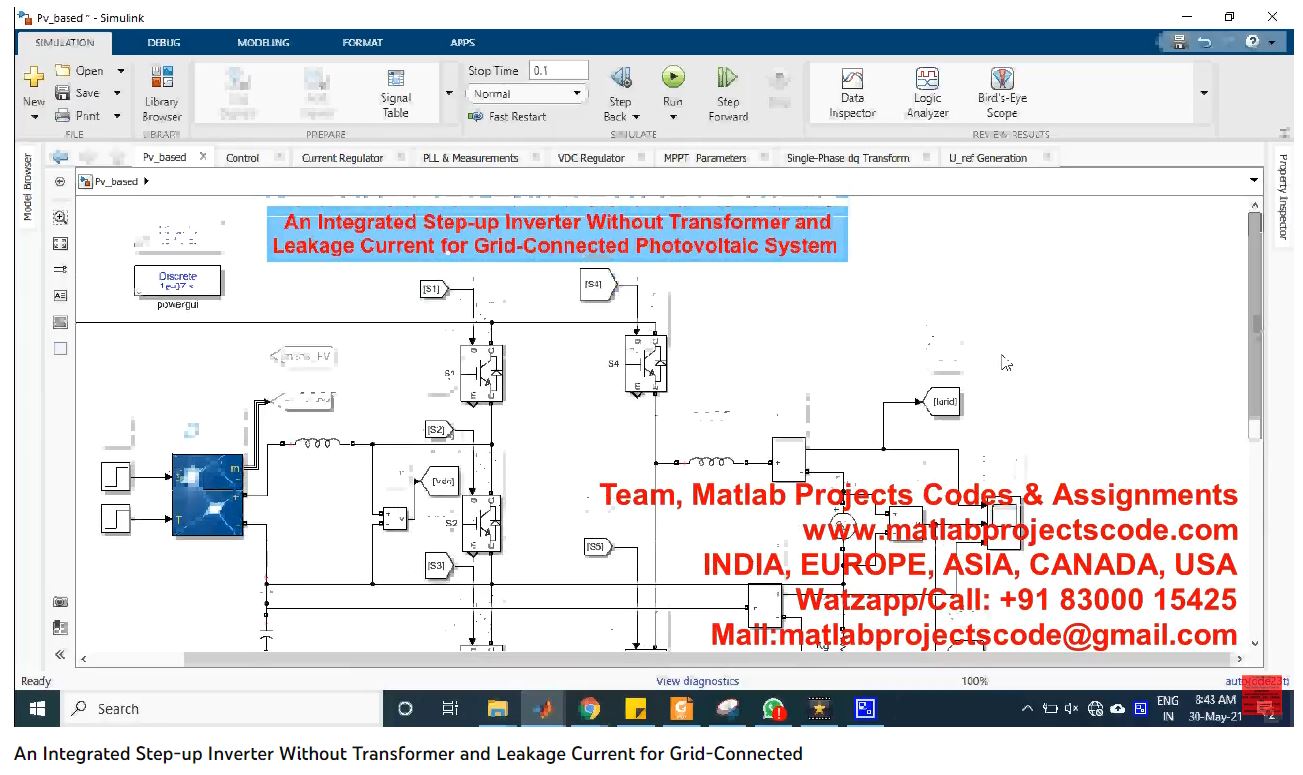The width and height of the screenshot is (1303, 775).
Task: Switch to the APPS ribbon tab
Action: coord(462,42)
